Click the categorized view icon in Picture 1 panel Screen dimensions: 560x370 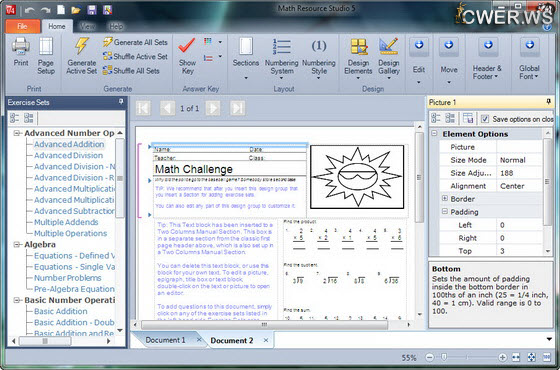436,118
